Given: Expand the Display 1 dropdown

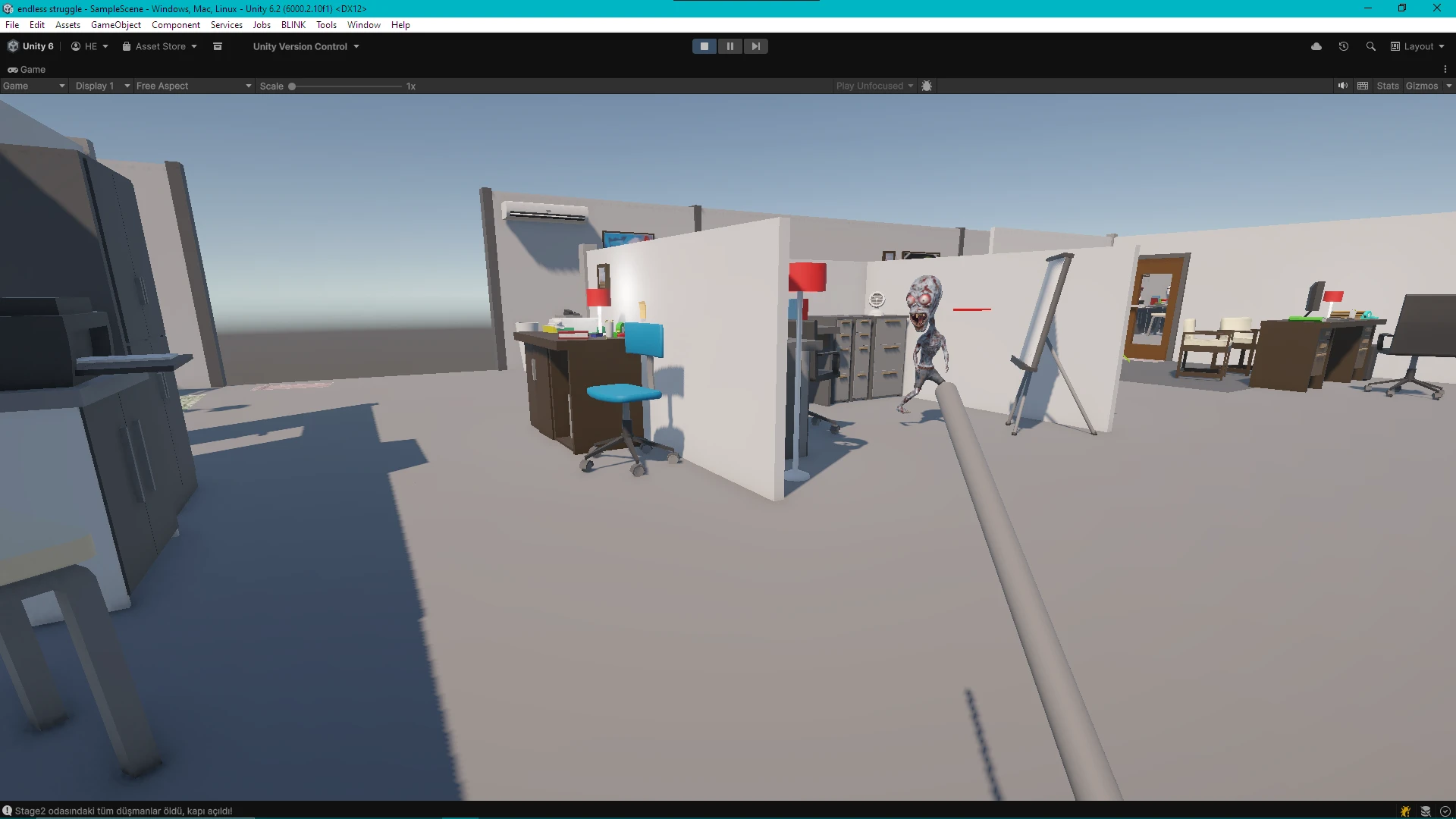Looking at the screenshot, I should tap(102, 86).
